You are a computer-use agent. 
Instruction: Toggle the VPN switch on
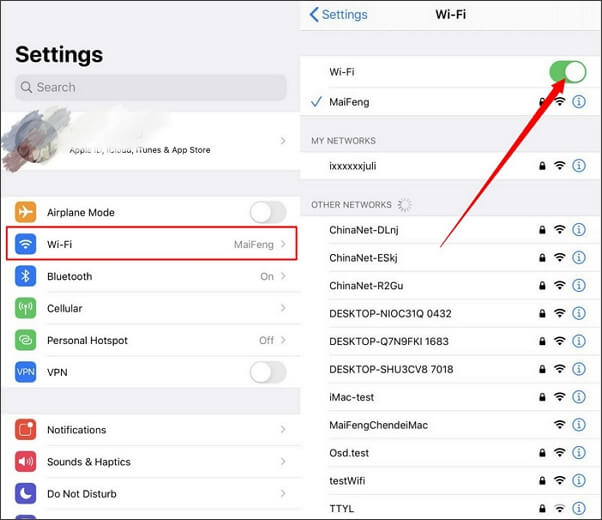click(267, 372)
